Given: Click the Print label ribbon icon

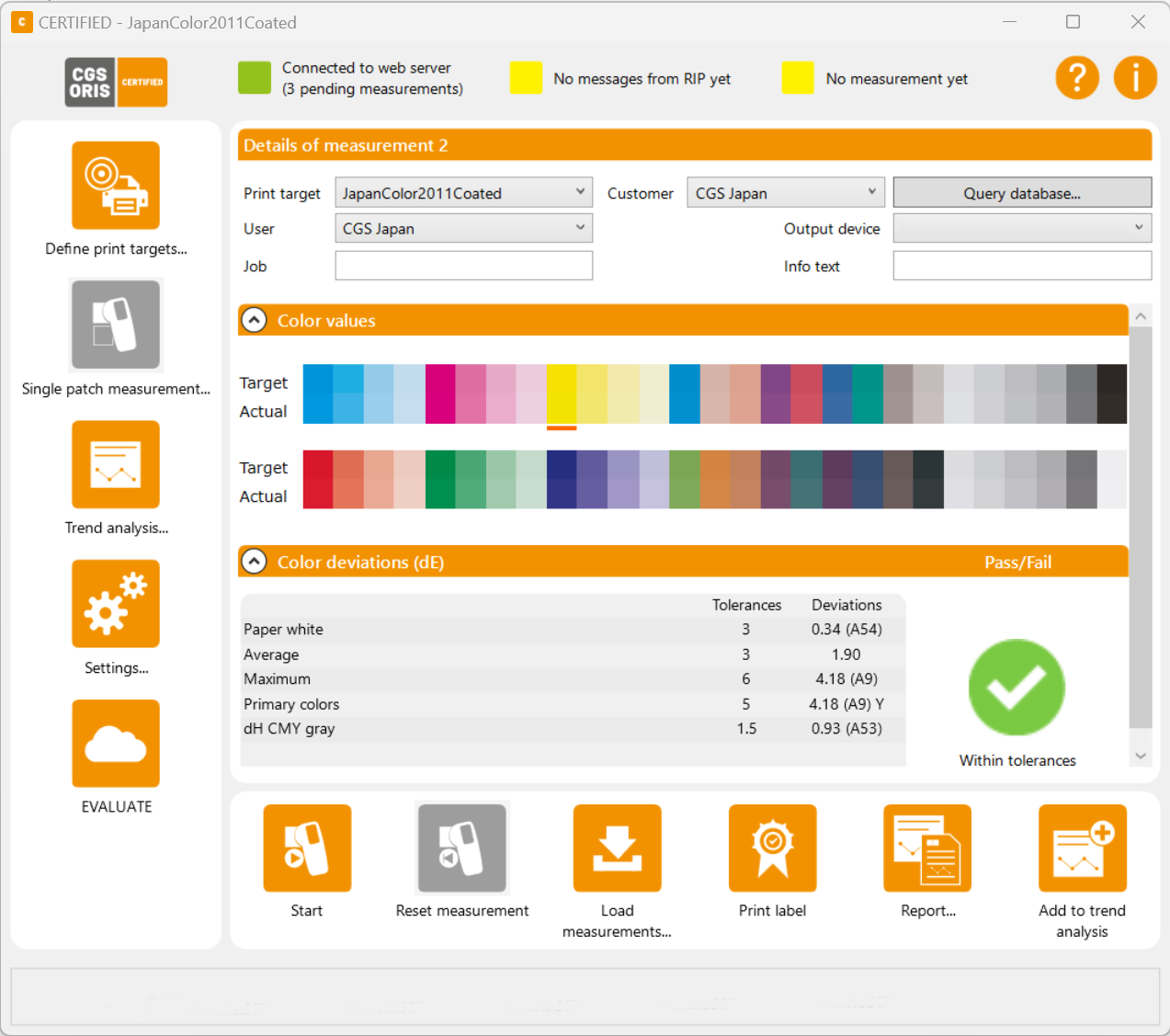Looking at the screenshot, I should pos(773,848).
